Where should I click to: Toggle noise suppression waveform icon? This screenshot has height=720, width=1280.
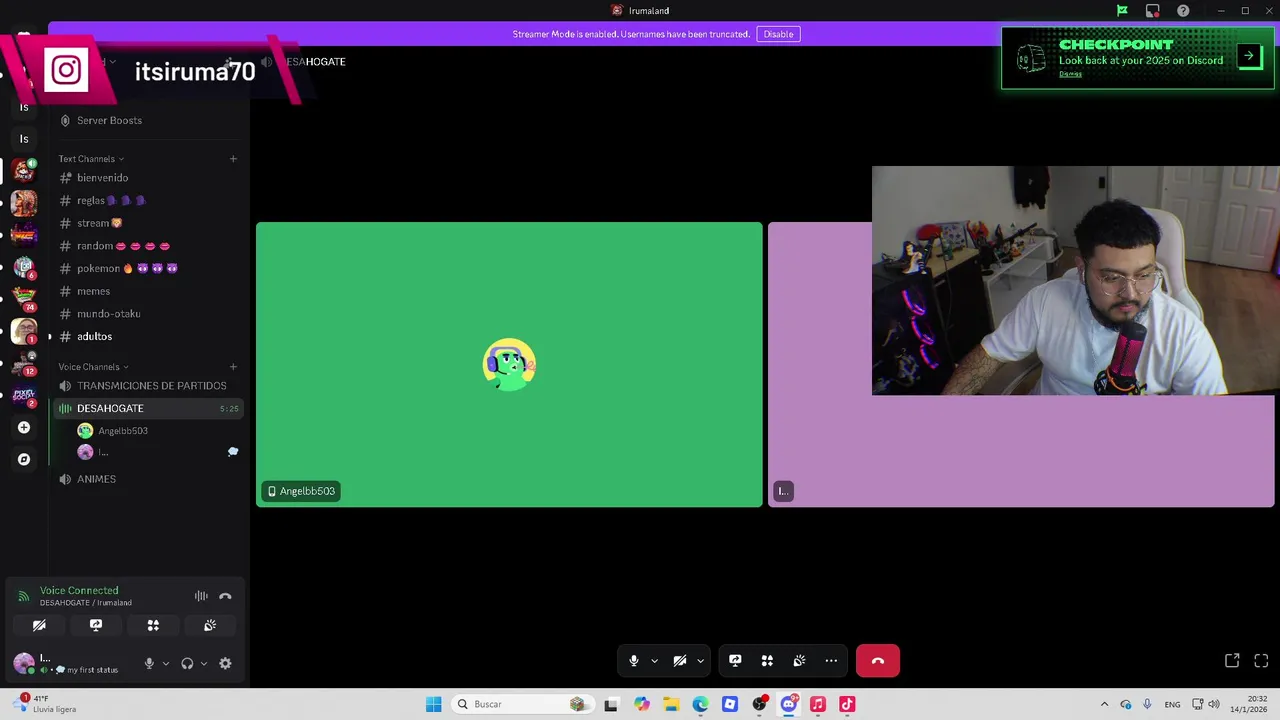click(201, 596)
